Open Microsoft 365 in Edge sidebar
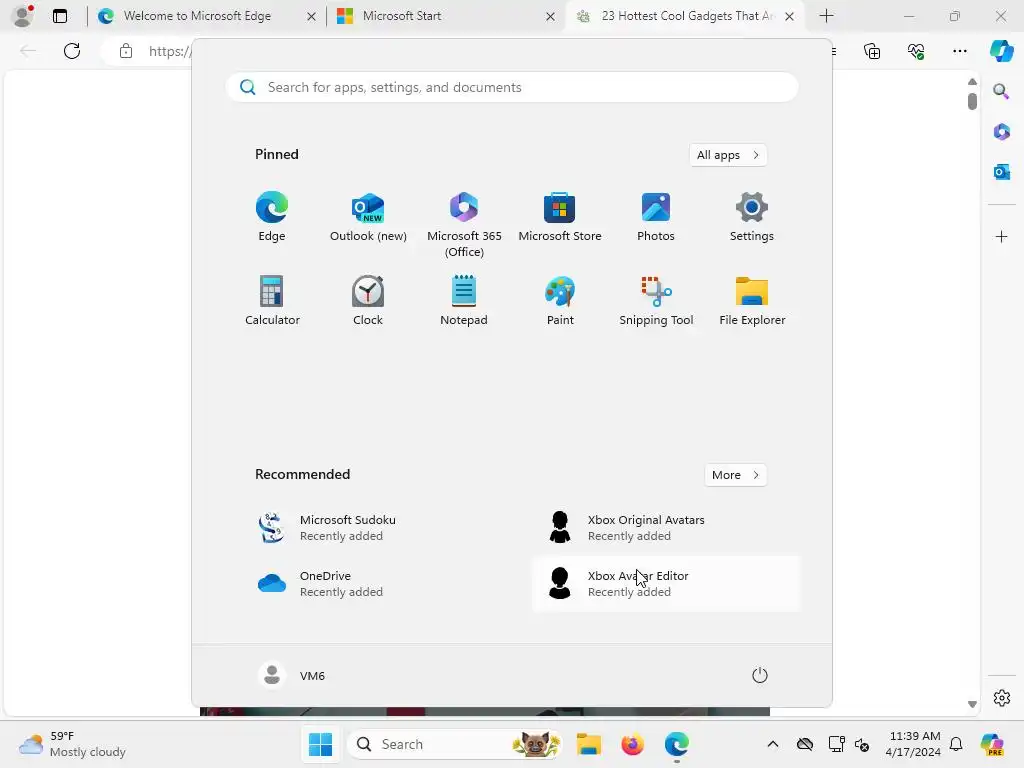This screenshot has width=1024, height=768. tap(1001, 131)
